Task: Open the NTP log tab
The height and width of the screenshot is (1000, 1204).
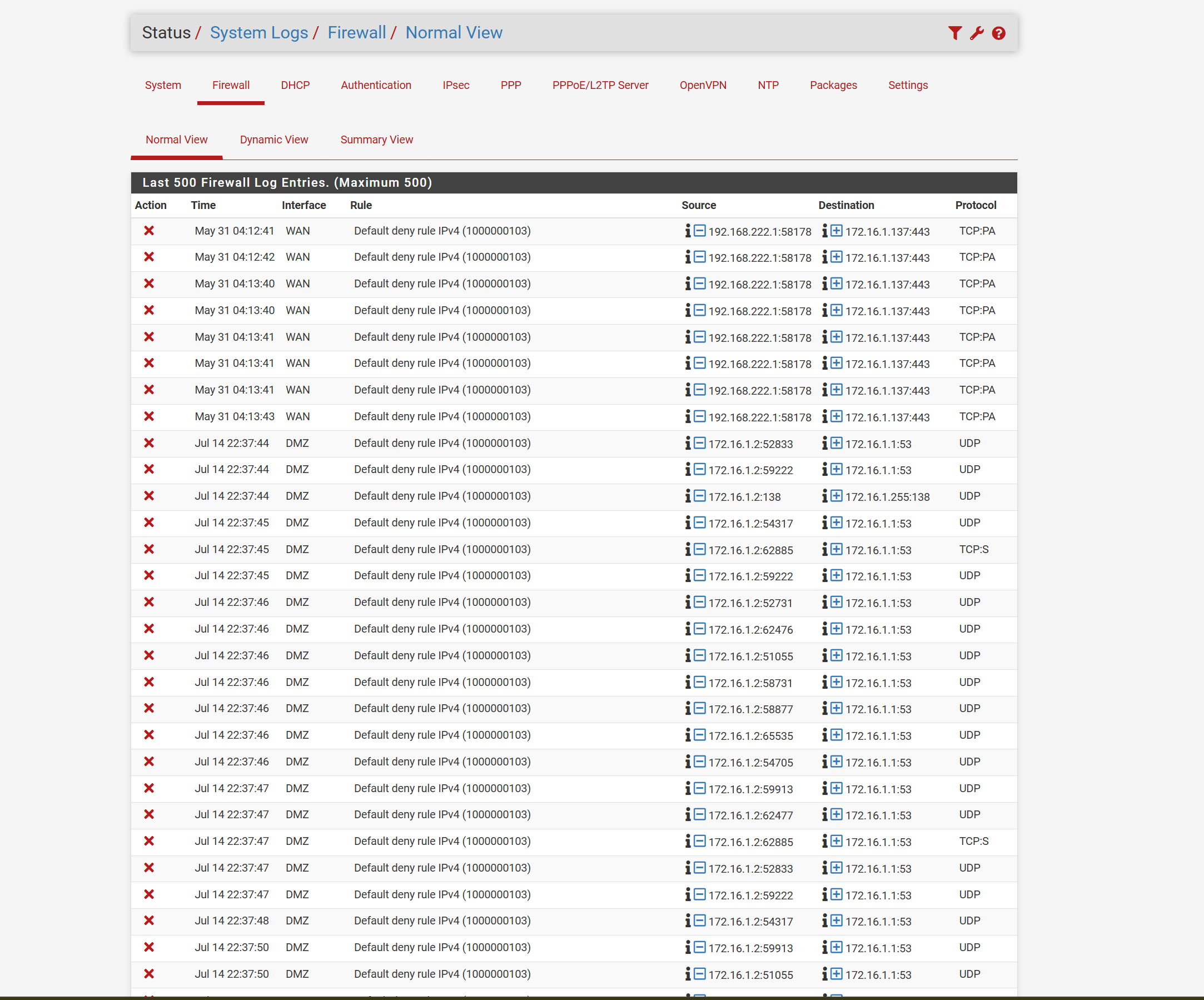Action: tap(768, 85)
